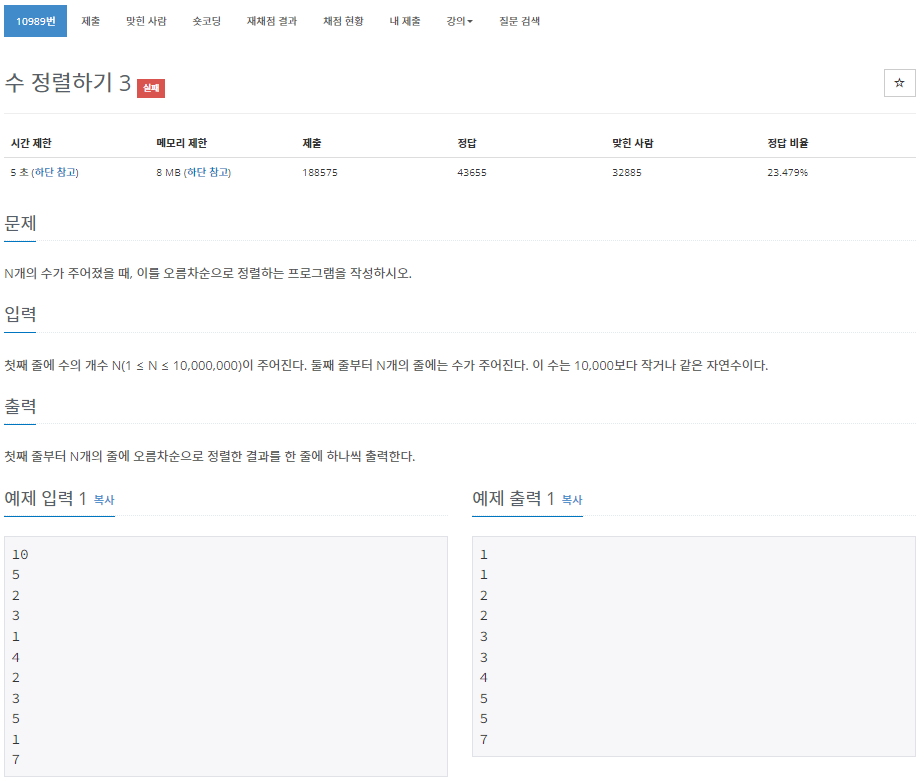Click the star favorite icon button

899,83
